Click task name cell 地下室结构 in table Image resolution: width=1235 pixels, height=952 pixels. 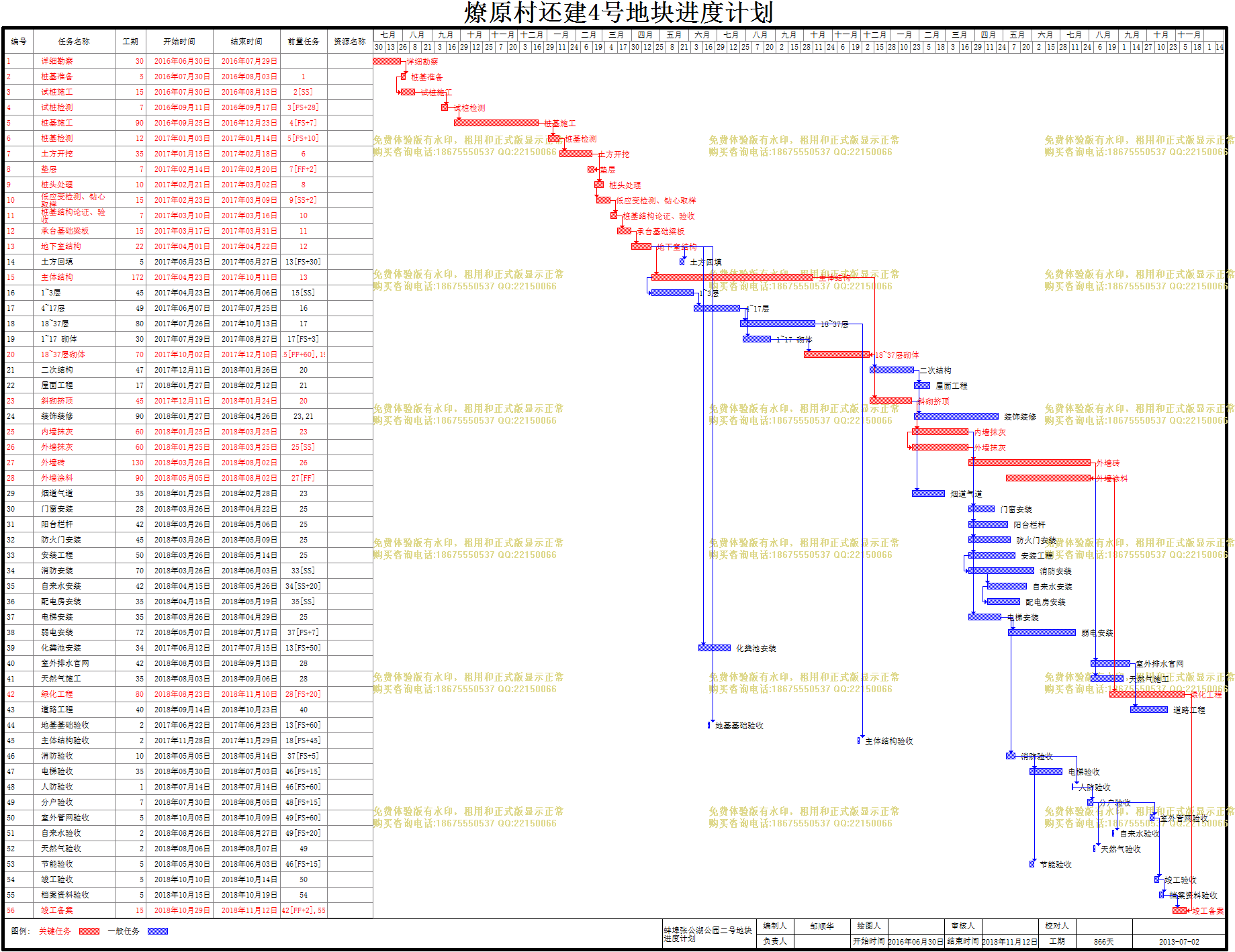(74, 246)
